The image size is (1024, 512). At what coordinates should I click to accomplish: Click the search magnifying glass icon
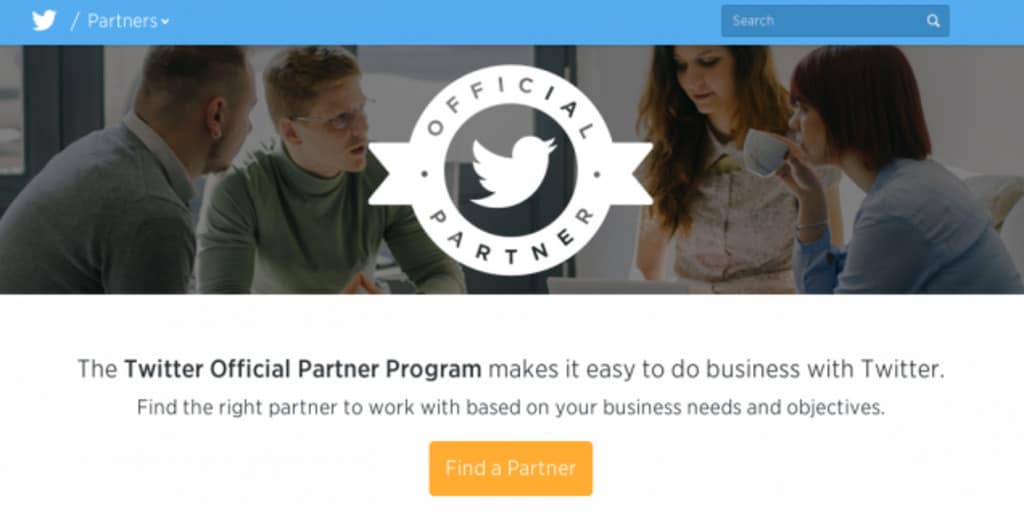coord(933,21)
